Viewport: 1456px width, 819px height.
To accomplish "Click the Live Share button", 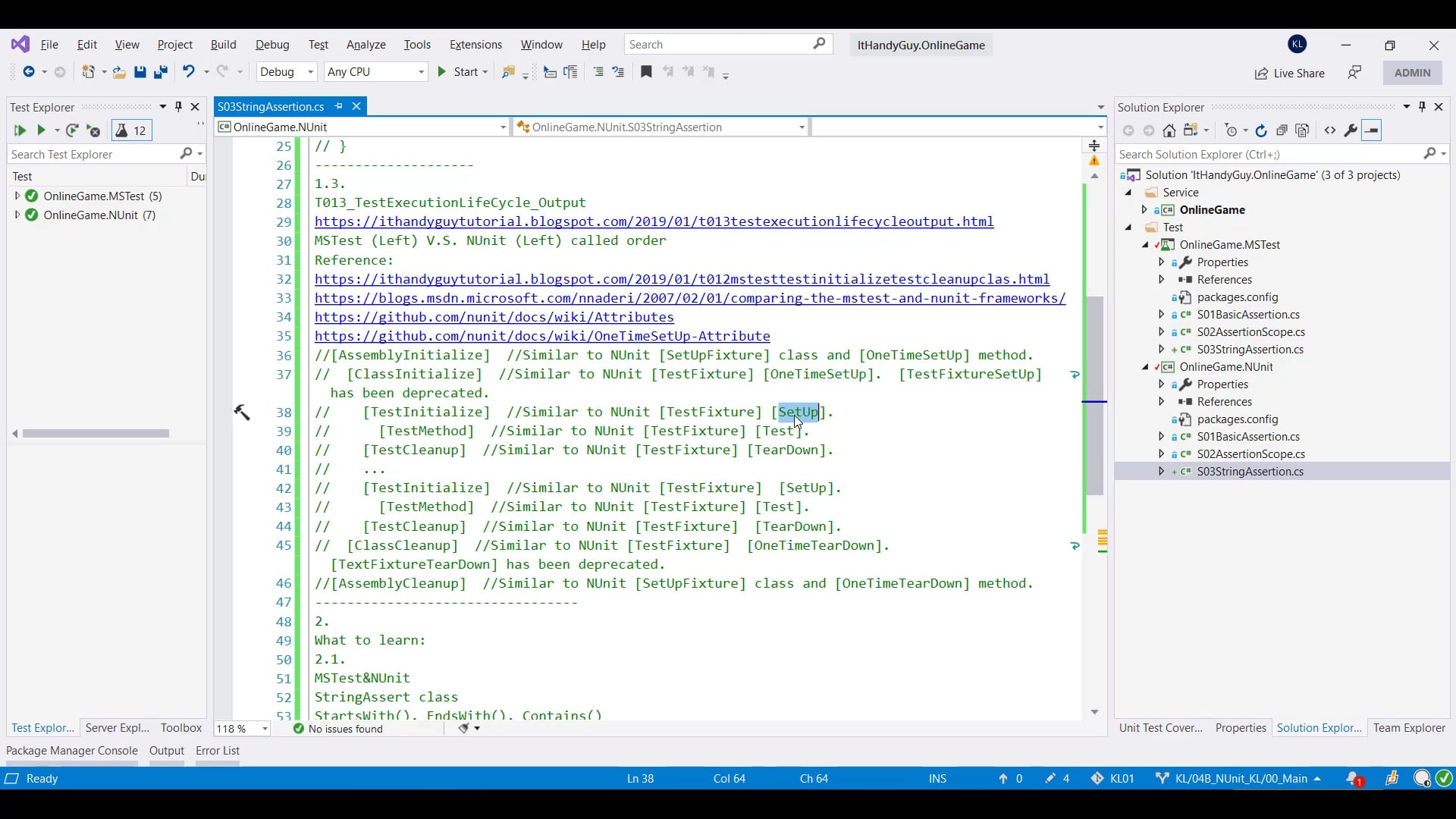I will tap(1290, 73).
